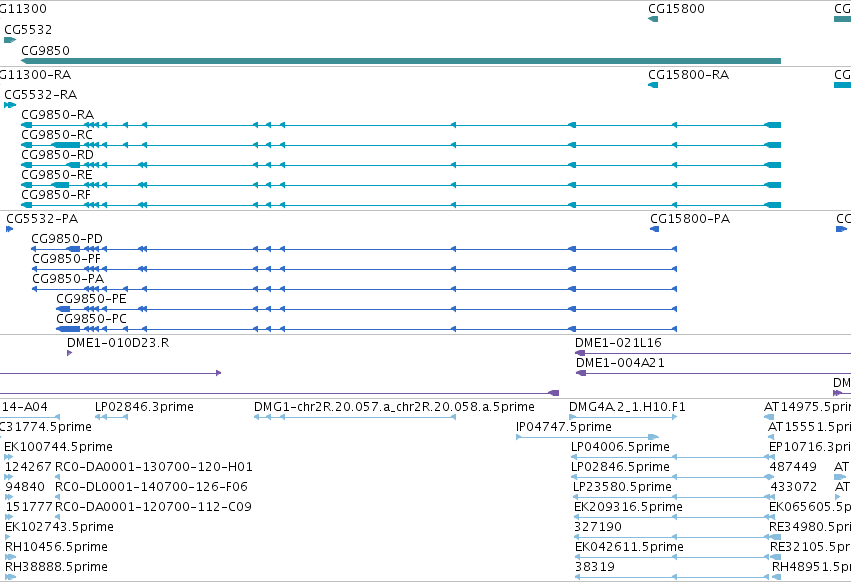851x582 pixels.
Task: Select the DMG1-chr2R.20.057.a EST label
Action: tap(395, 407)
